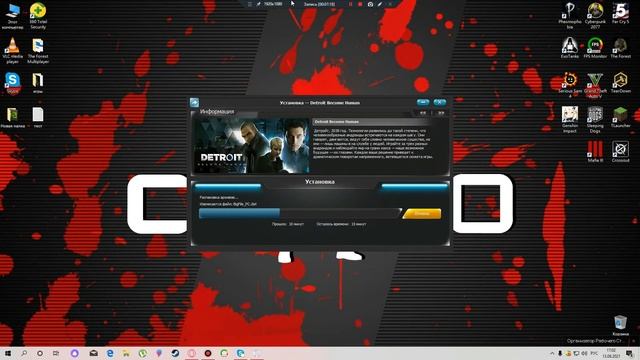Select the Новая папка desktop icon
This screenshot has height=360, width=640.
pos(12,118)
